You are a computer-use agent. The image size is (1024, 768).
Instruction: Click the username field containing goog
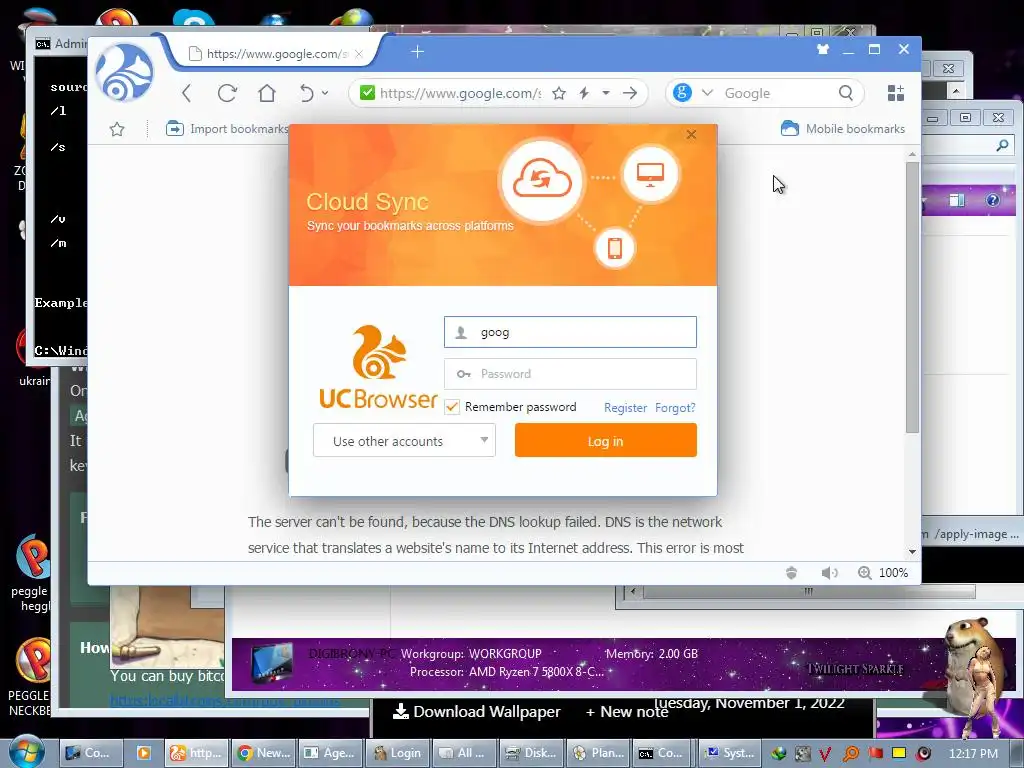(x=570, y=332)
